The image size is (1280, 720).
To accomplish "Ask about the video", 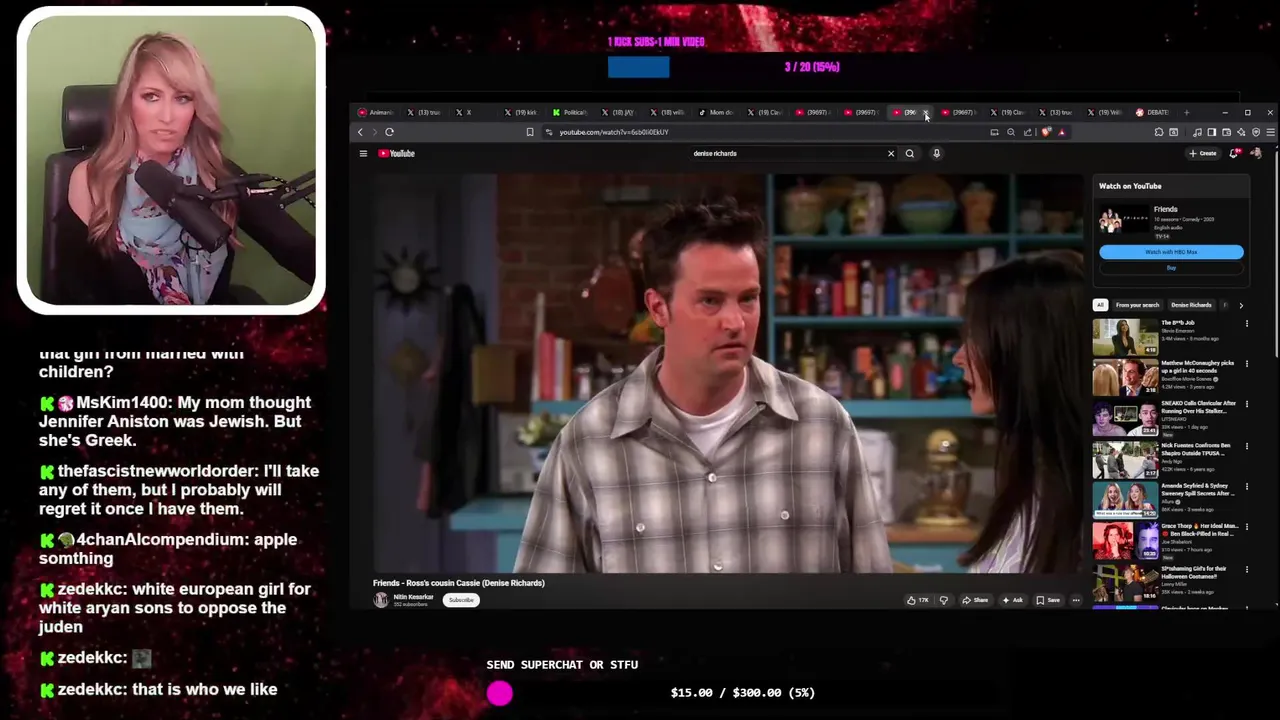I will 1012,600.
